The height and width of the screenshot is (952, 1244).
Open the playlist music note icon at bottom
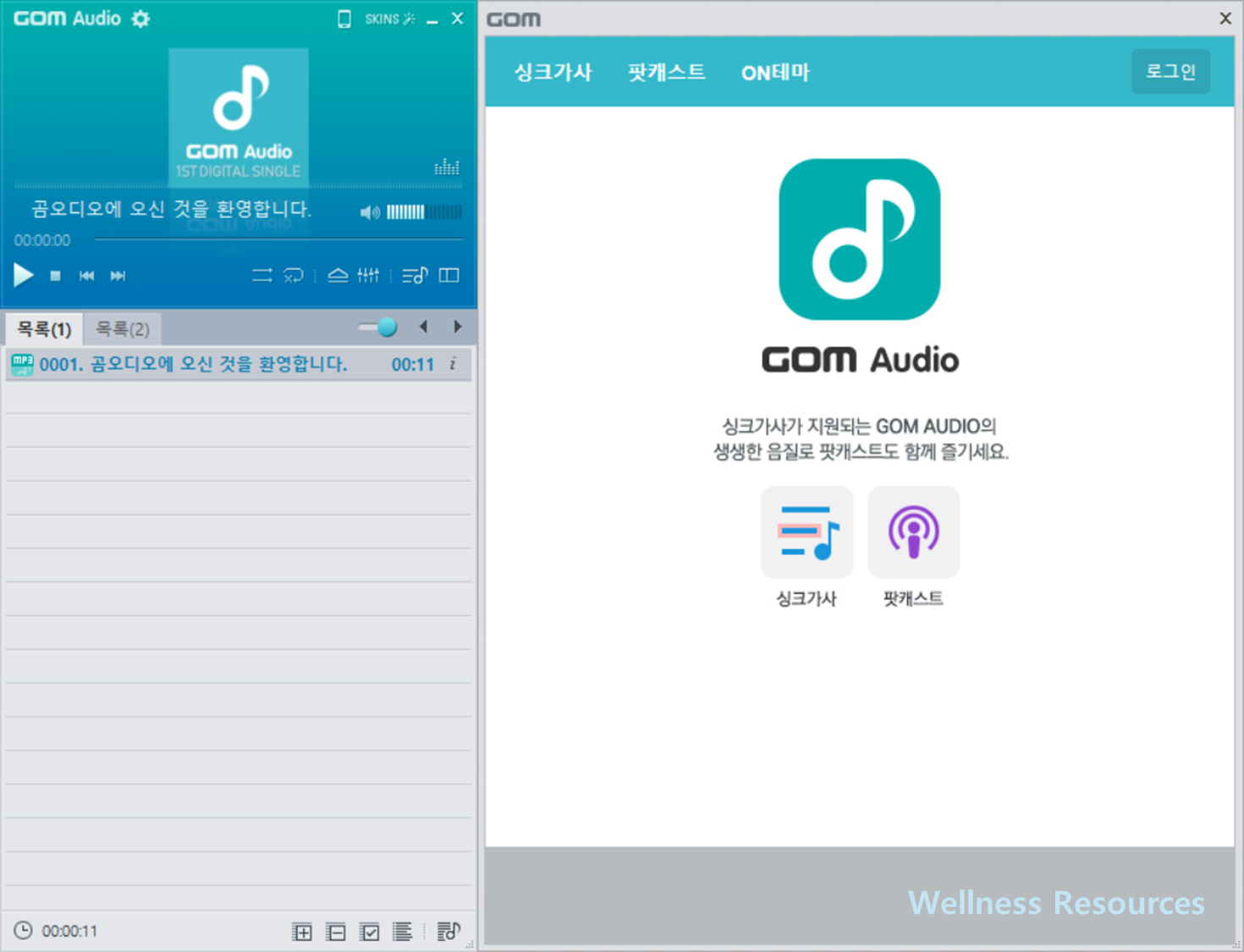(449, 932)
